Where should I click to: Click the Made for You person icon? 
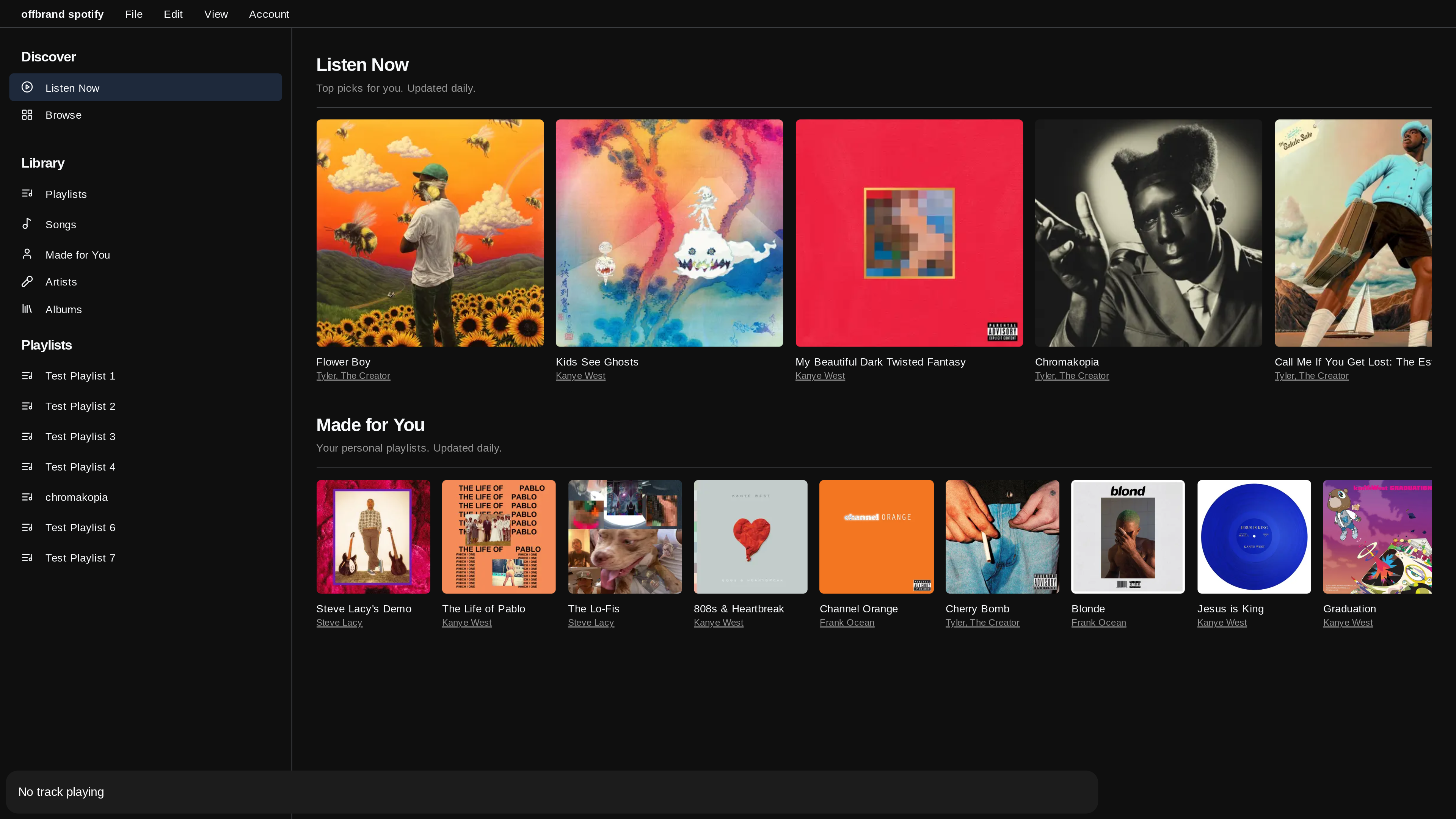(x=27, y=254)
